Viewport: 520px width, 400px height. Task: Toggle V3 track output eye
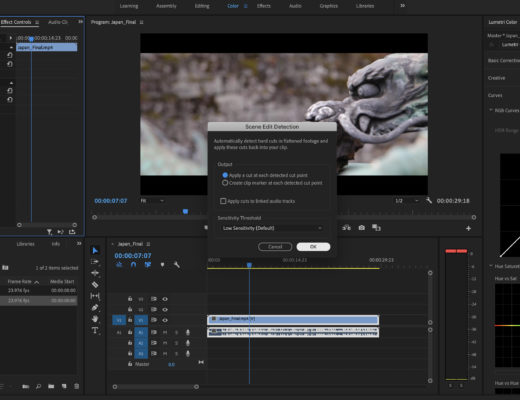click(x=165, y=299)
